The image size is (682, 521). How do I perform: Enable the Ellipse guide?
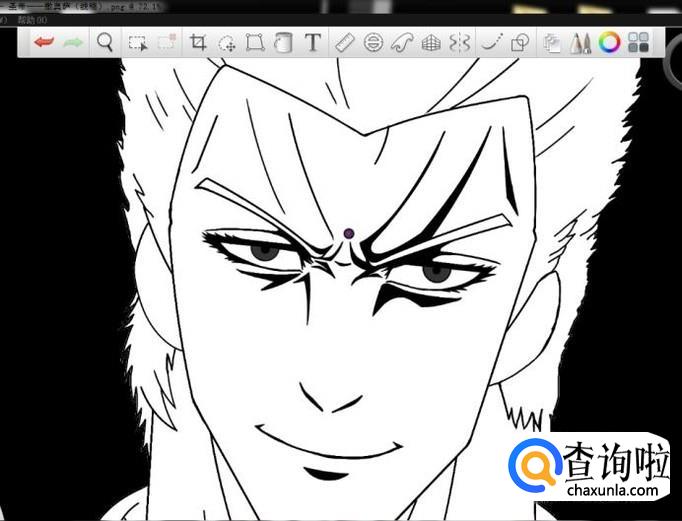[x=373, y=43]
